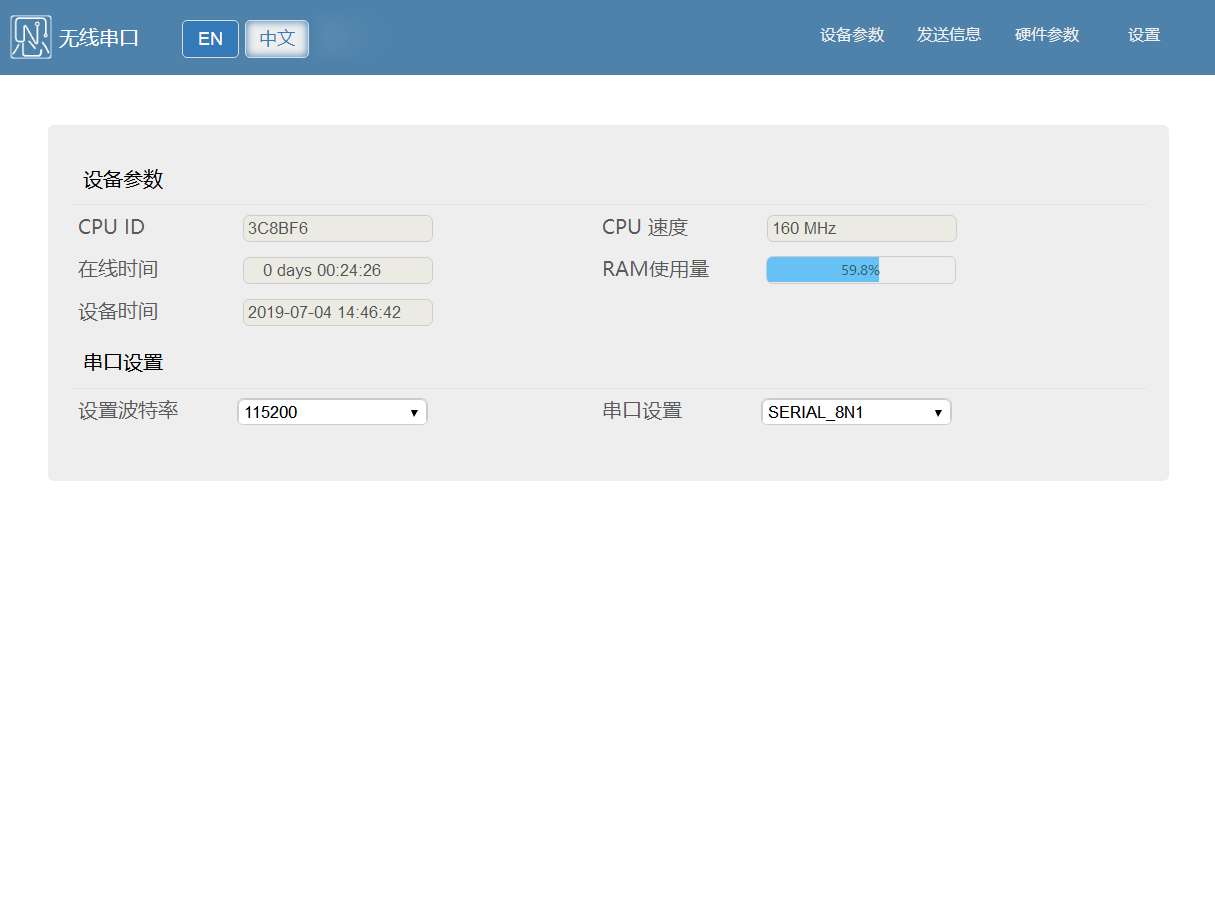Click the 串口设置 label beside SERIAL_8N1
The height and width of the screenshot is (914, 1215).
pos(642,411)
